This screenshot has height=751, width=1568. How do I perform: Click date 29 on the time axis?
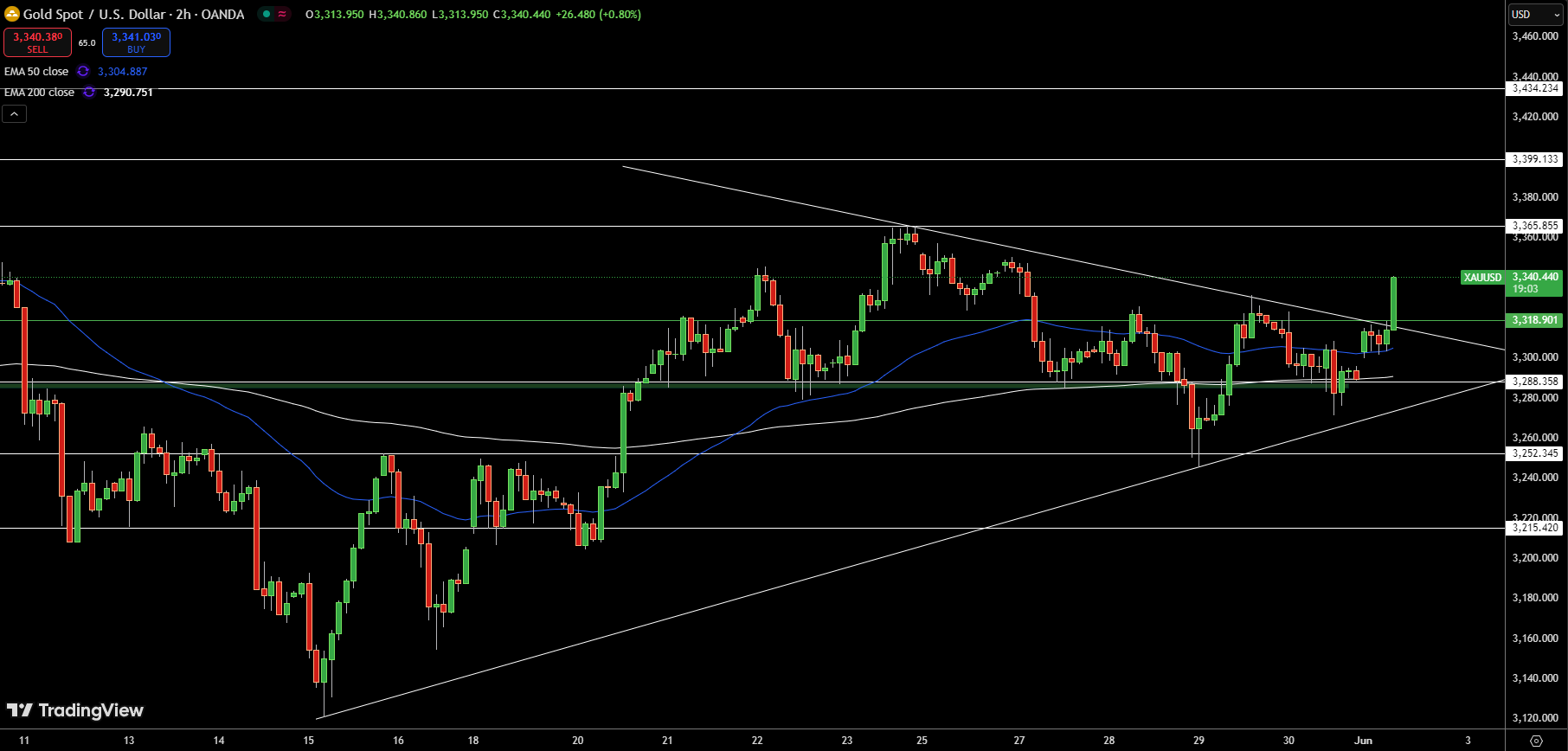pos(1198,741)
